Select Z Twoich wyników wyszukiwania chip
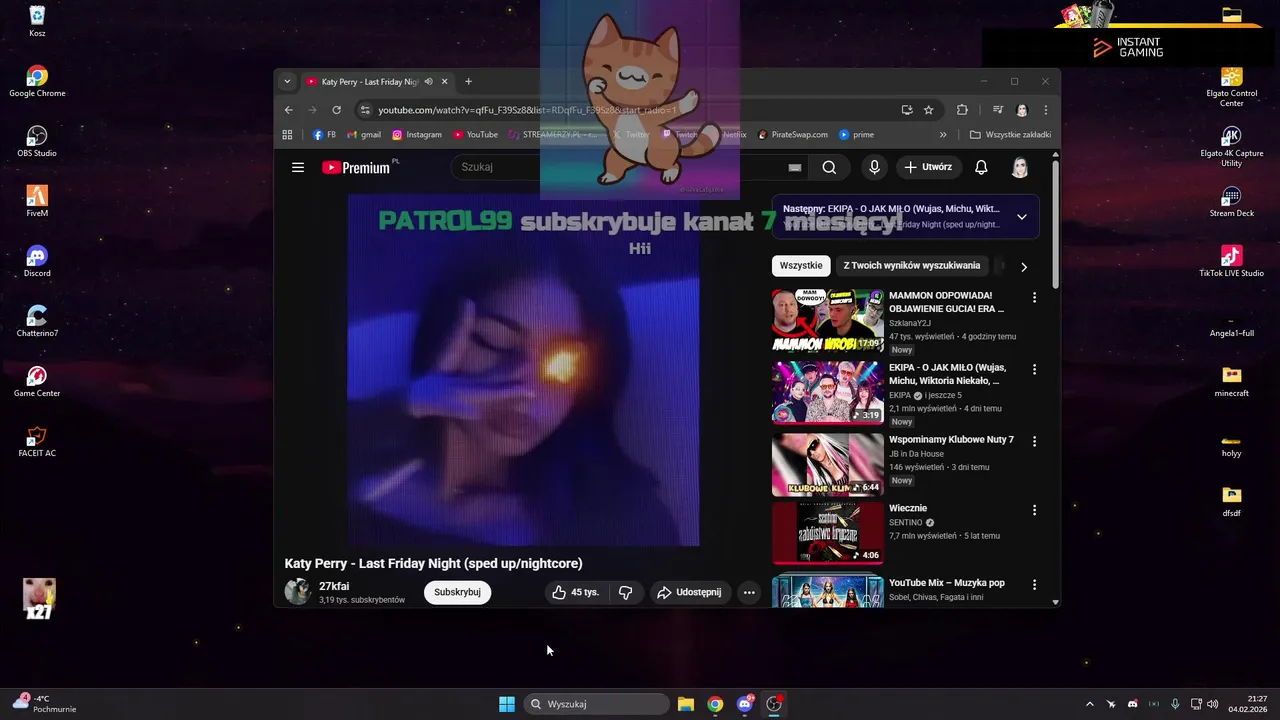1280x720 pixels. [912, 266]
